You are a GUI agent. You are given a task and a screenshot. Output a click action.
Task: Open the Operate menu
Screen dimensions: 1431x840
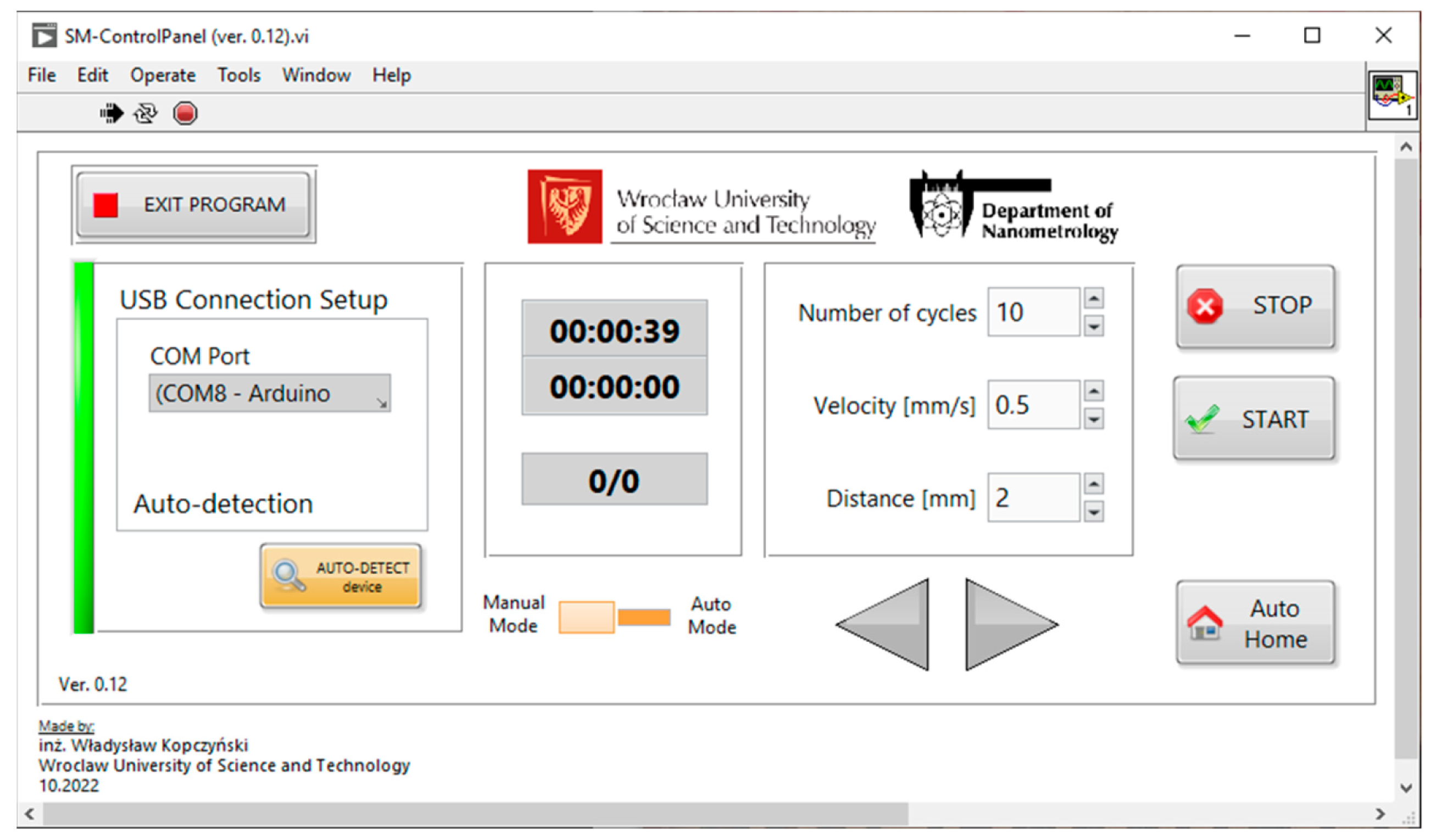(163, 75)
